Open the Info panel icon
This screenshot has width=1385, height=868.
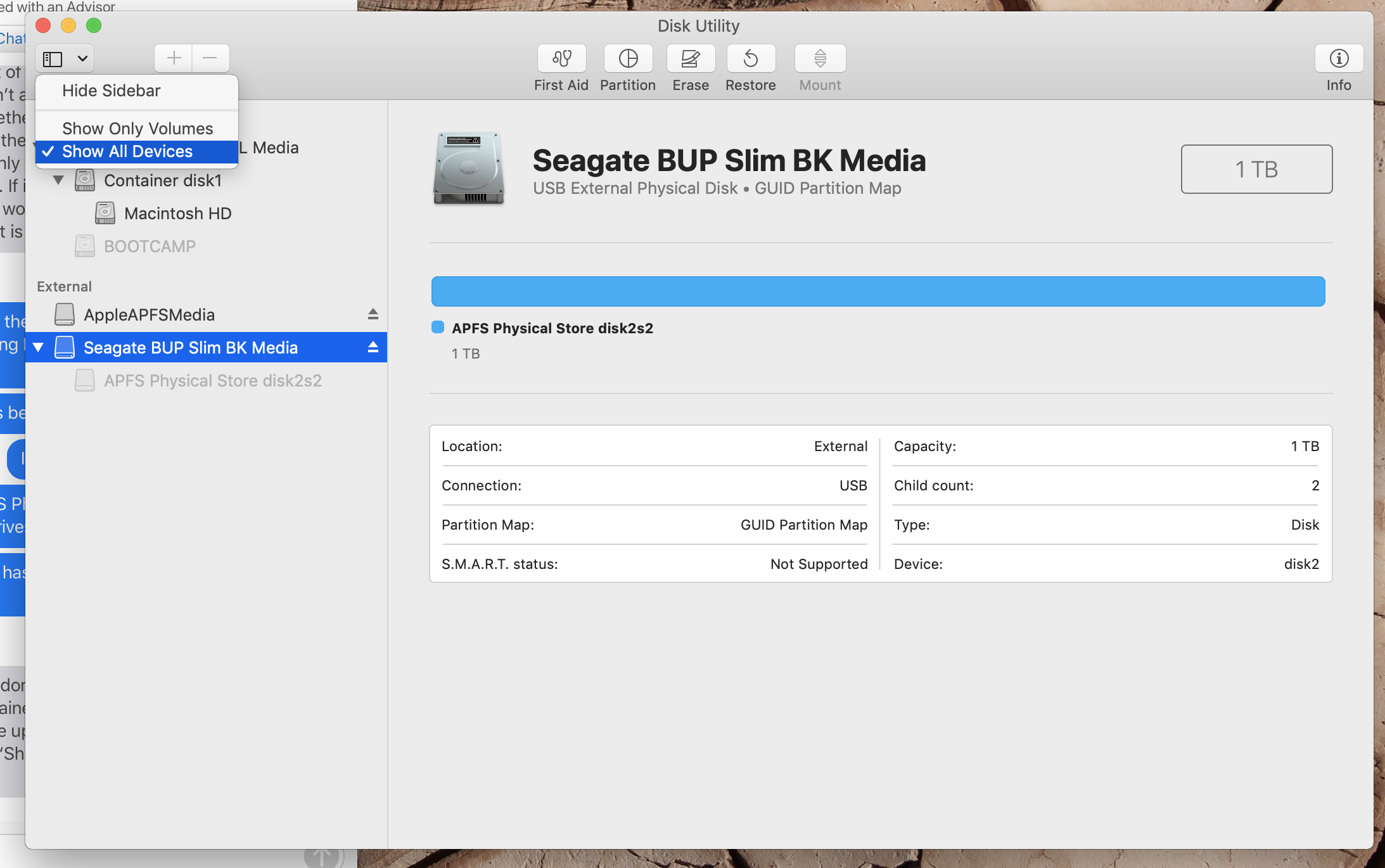[x=1338, y=59]
